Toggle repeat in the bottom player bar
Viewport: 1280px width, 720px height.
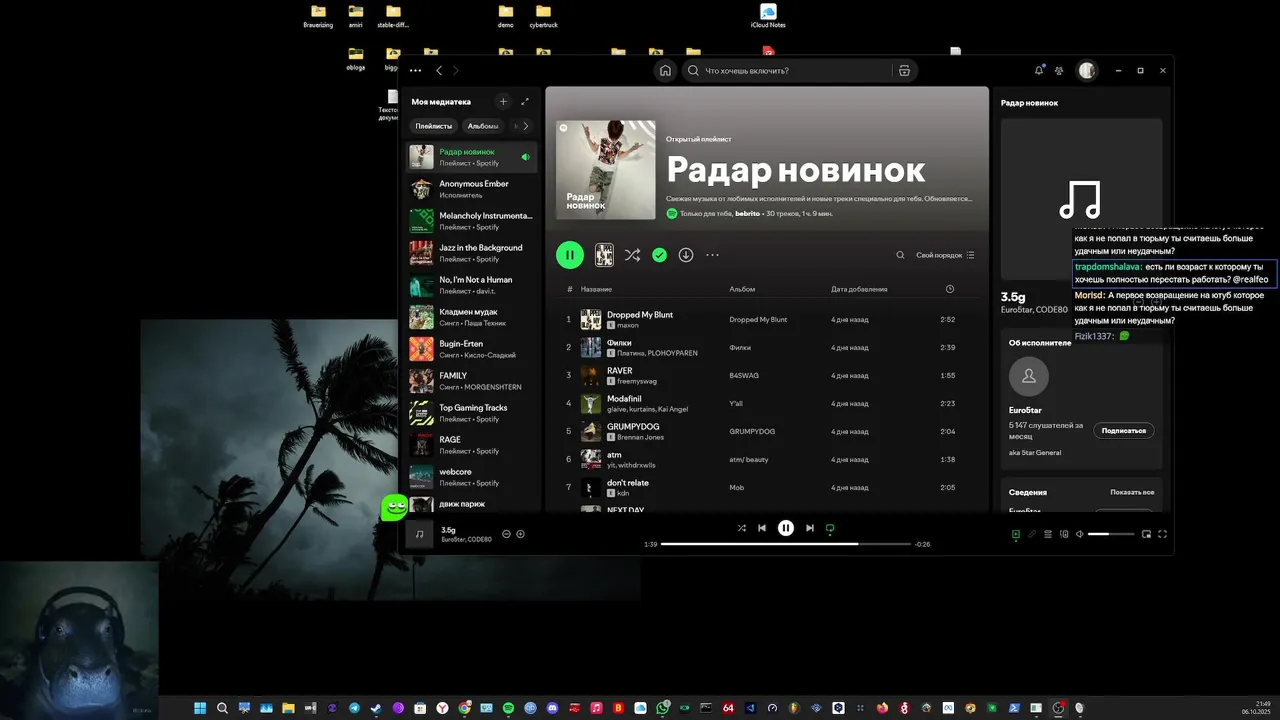pyautogui.click(x=830, y=528)
